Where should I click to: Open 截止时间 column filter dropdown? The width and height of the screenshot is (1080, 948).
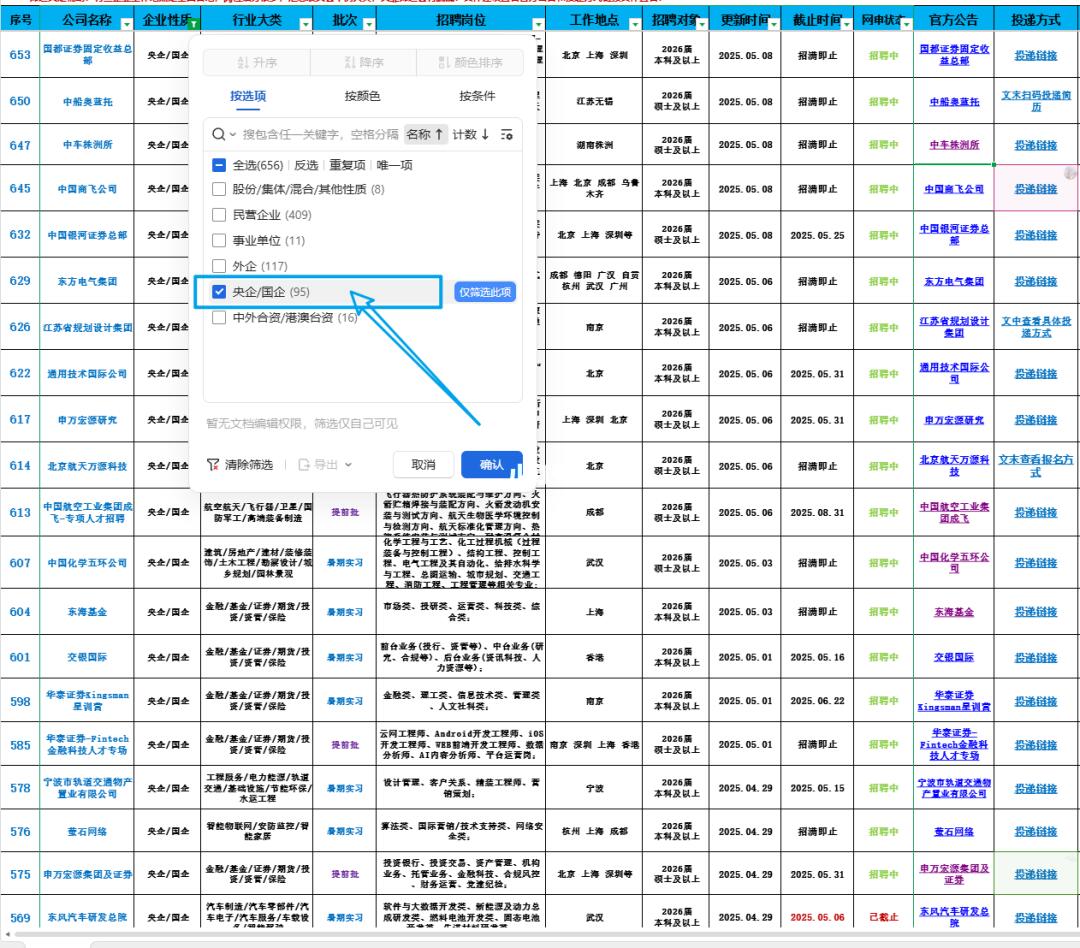coord(847,24)
